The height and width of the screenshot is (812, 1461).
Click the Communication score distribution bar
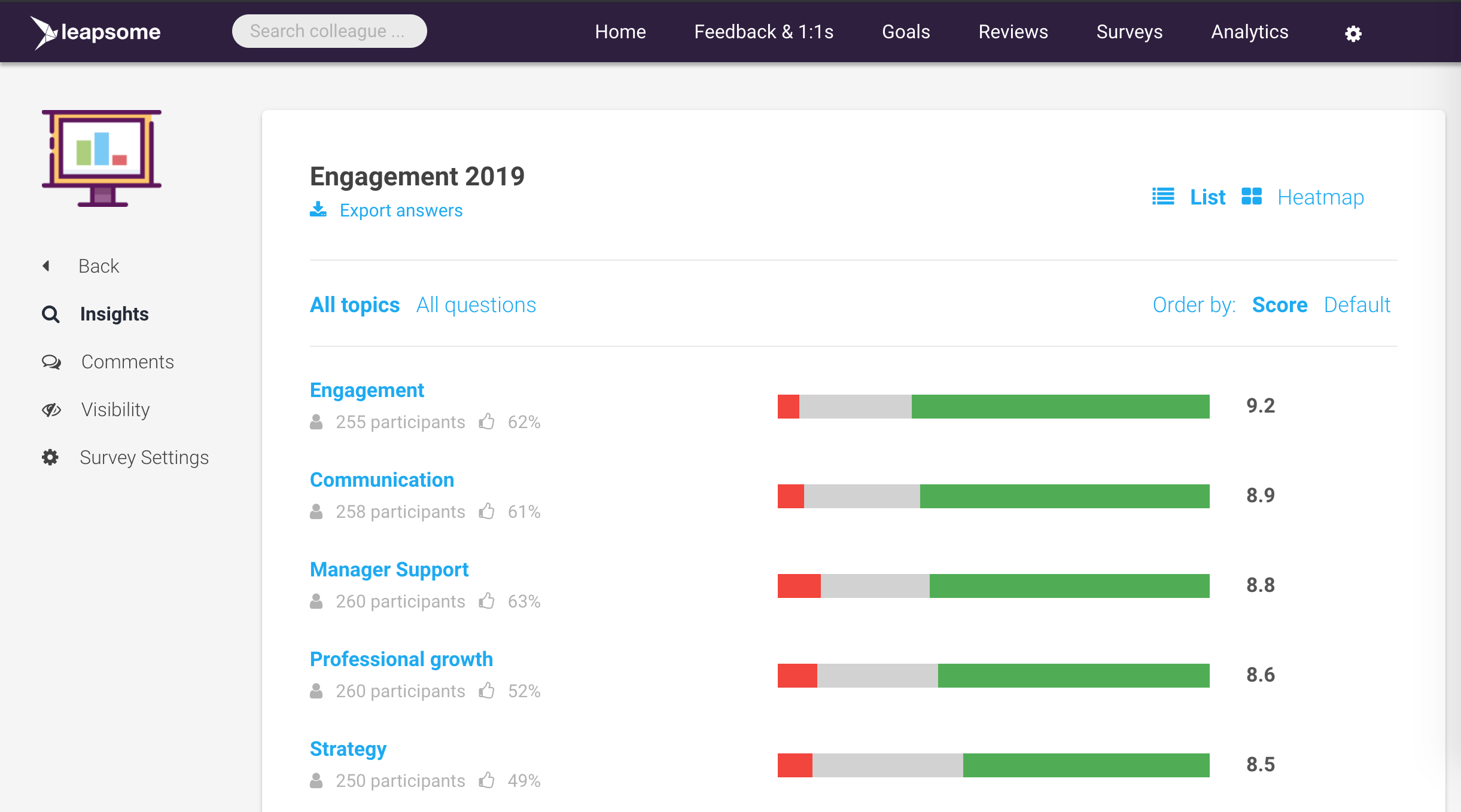pyautogui.click(x=993, y=496)
